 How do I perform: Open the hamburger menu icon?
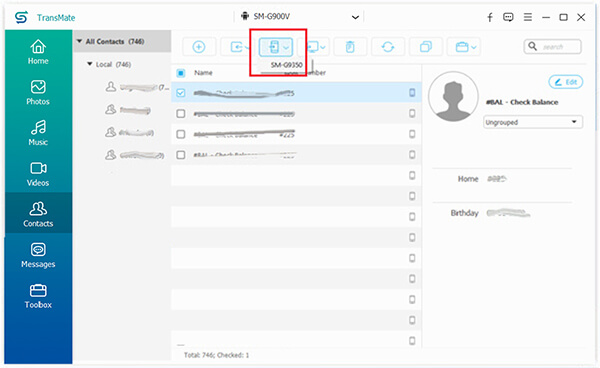pyautogui.click(x=528, y=17)
